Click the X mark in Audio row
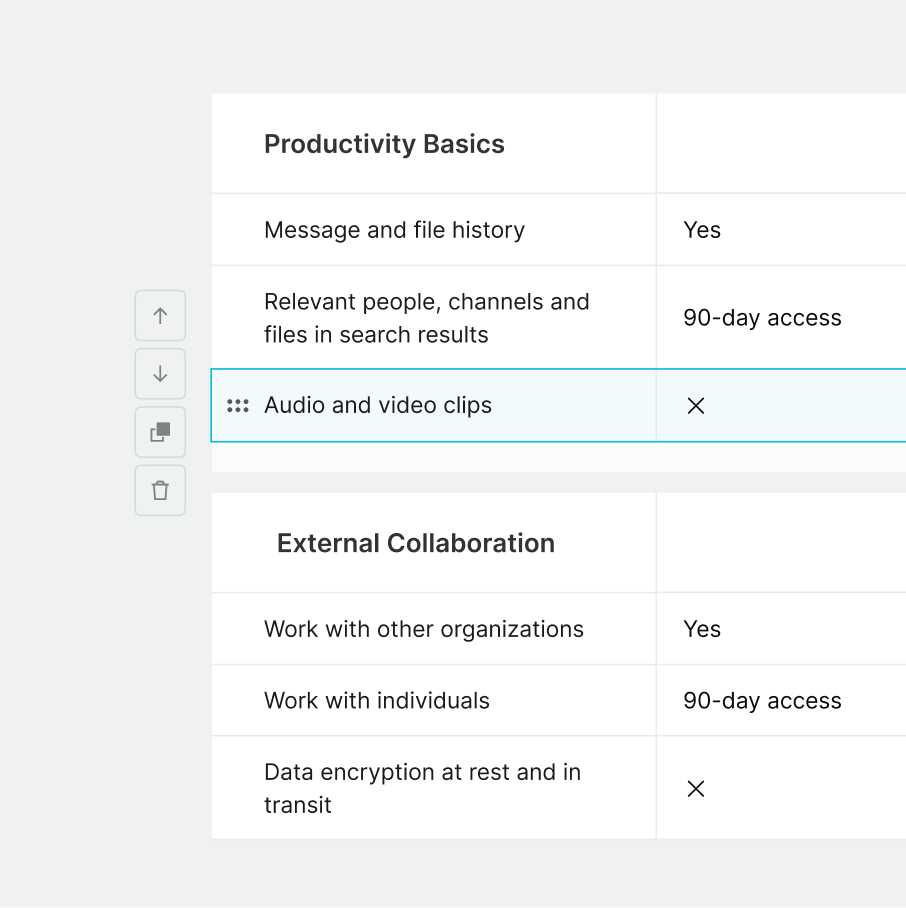906x908 pixels. click(696, 406)
